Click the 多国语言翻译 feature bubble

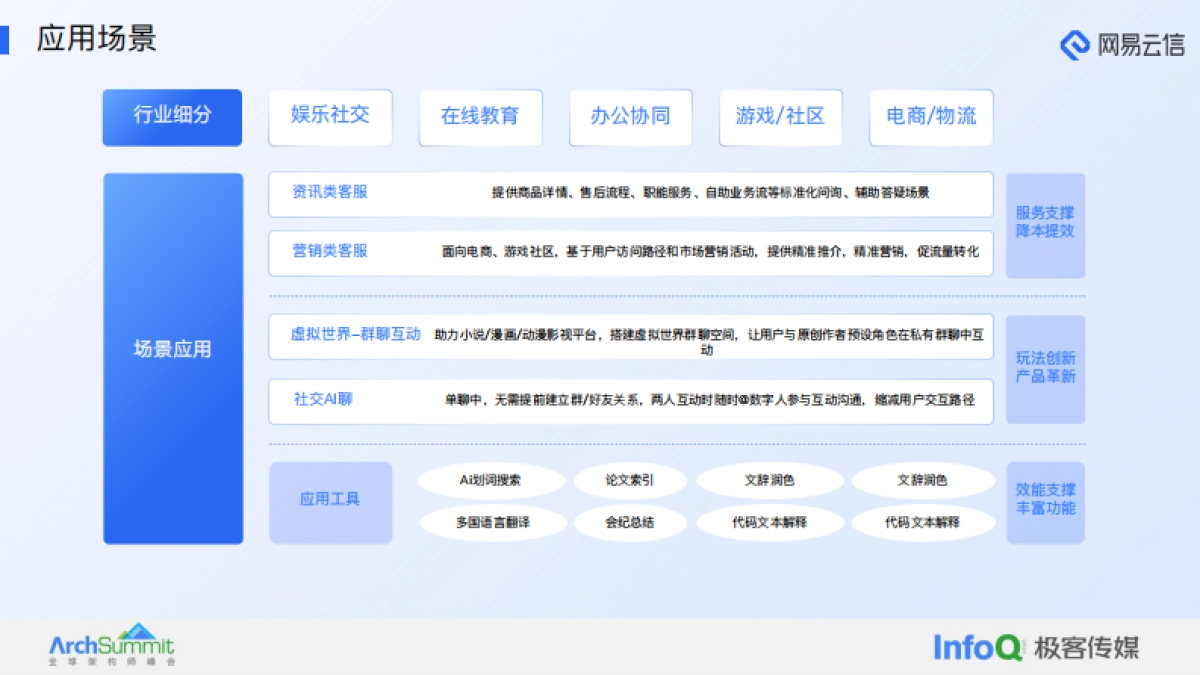[x=491, y=521]
